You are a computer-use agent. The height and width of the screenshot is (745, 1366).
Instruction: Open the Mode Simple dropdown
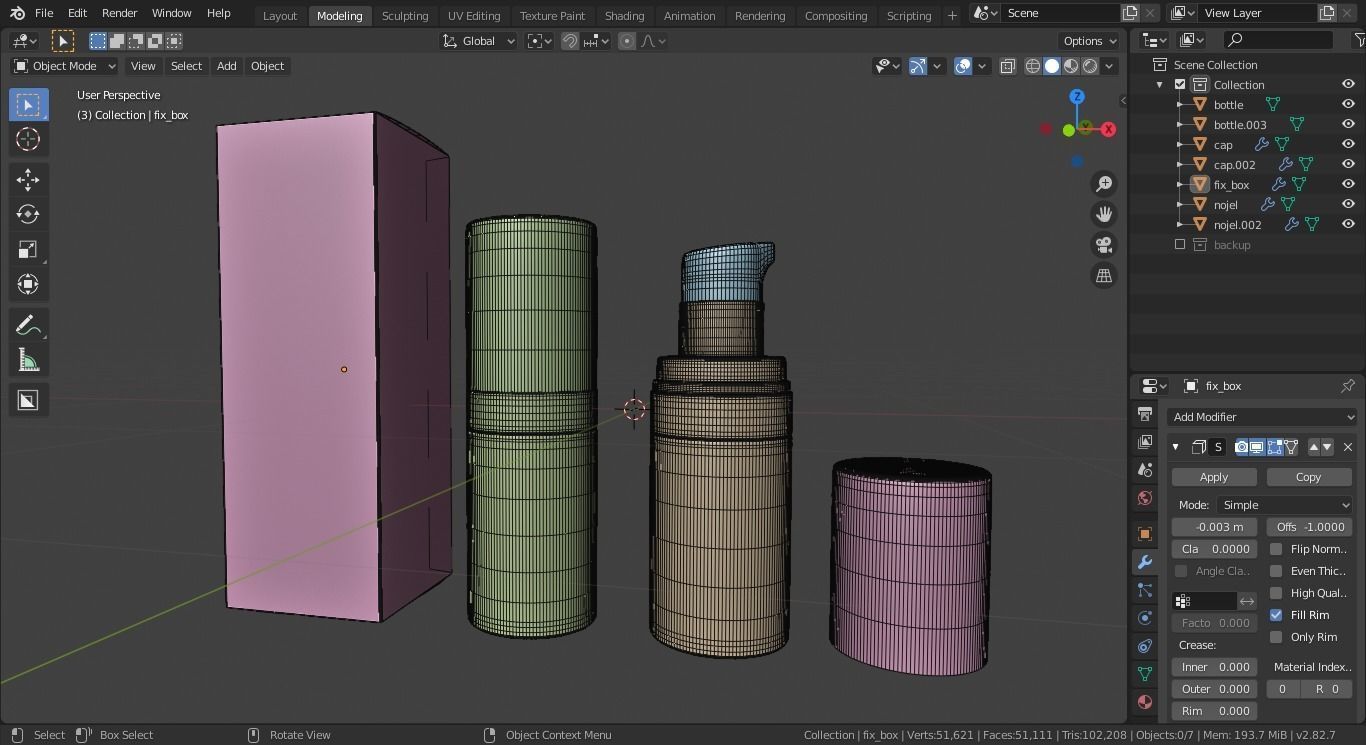coord(1284,505)
